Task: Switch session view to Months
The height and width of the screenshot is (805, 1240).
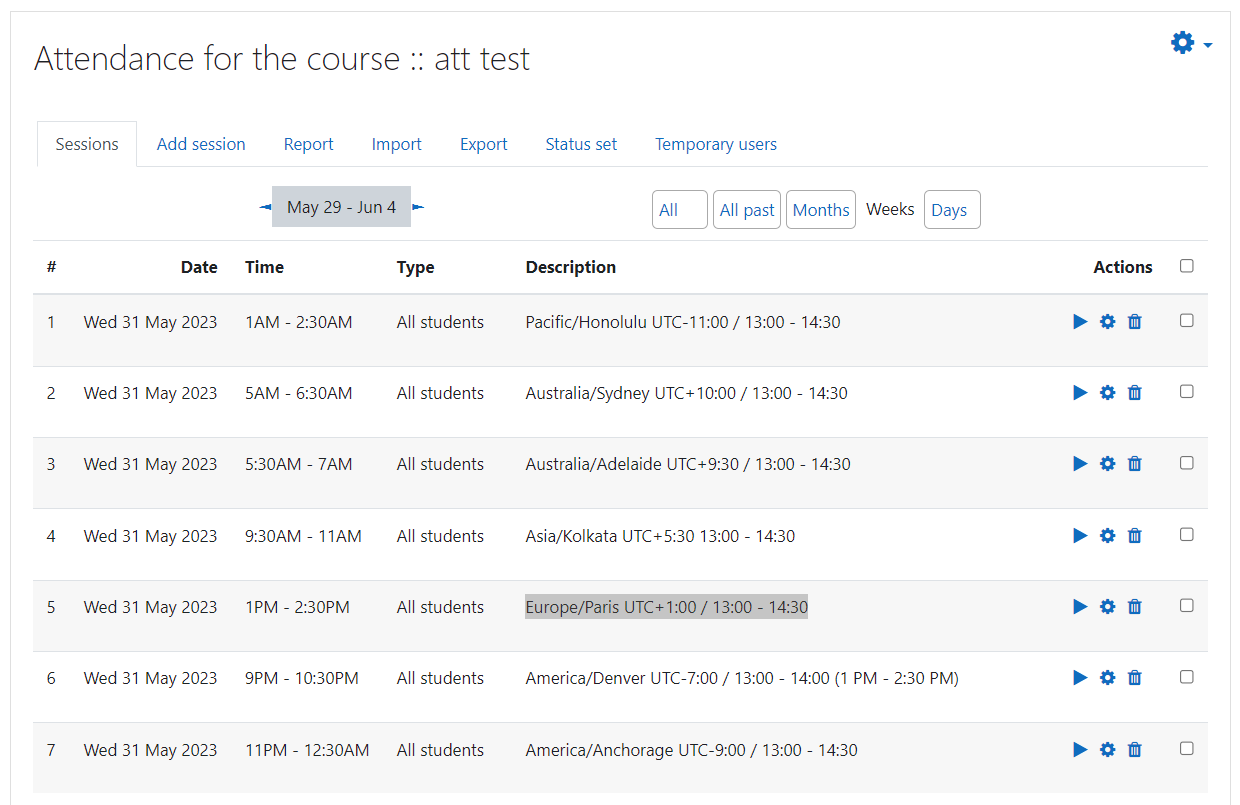Action: point(820,209)
